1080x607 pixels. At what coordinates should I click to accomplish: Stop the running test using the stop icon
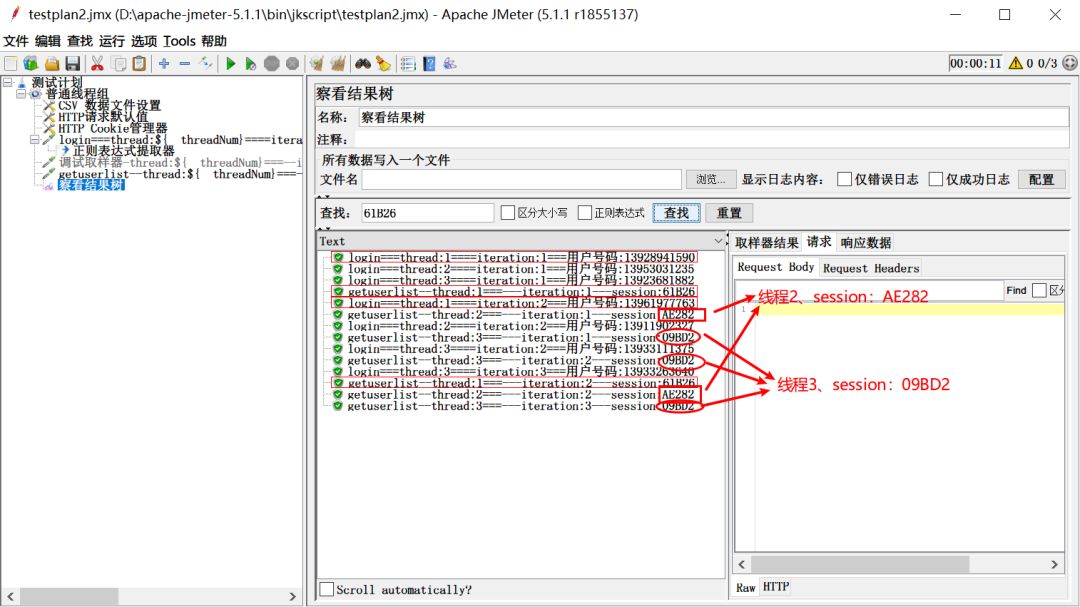[272, 63]
